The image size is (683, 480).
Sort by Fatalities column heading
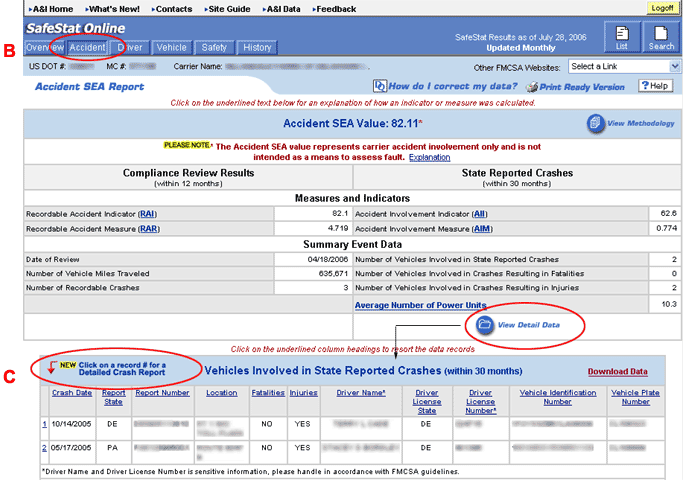(x=268, y=392)
